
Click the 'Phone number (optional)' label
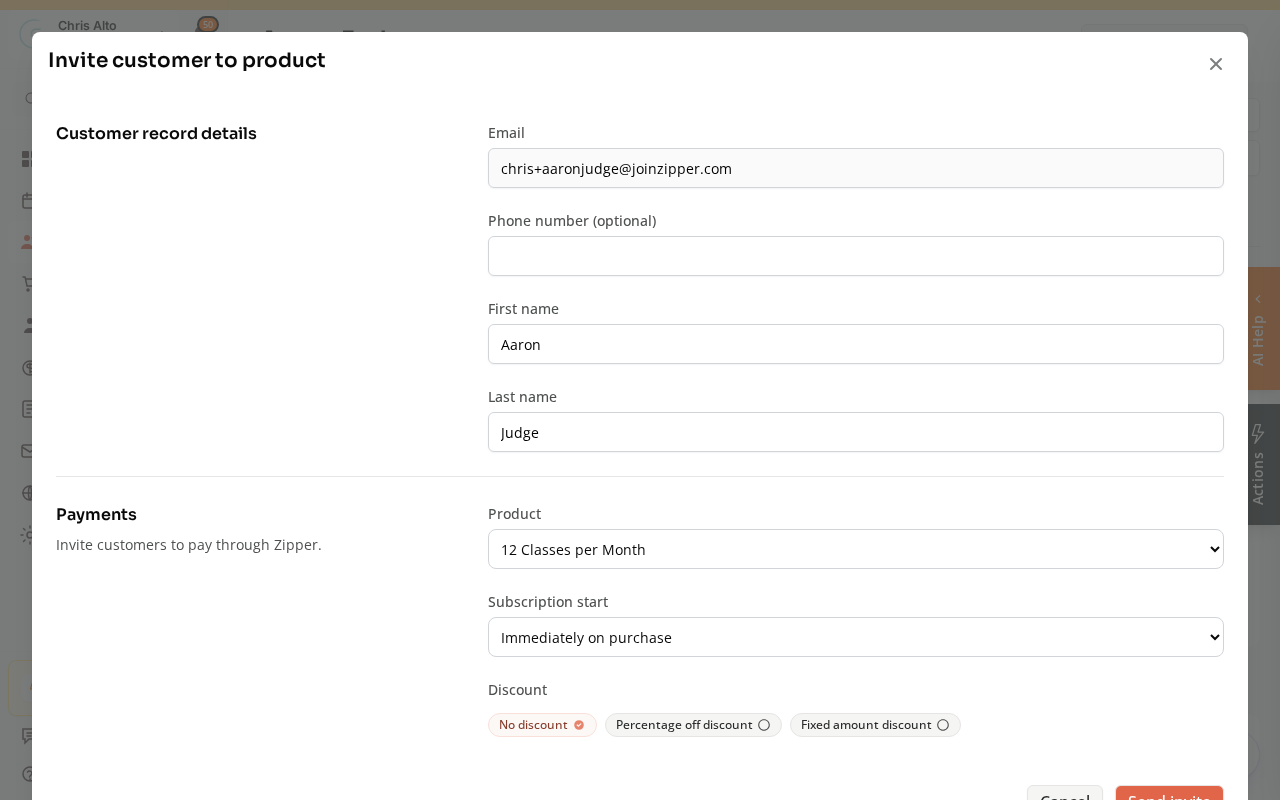572,221
